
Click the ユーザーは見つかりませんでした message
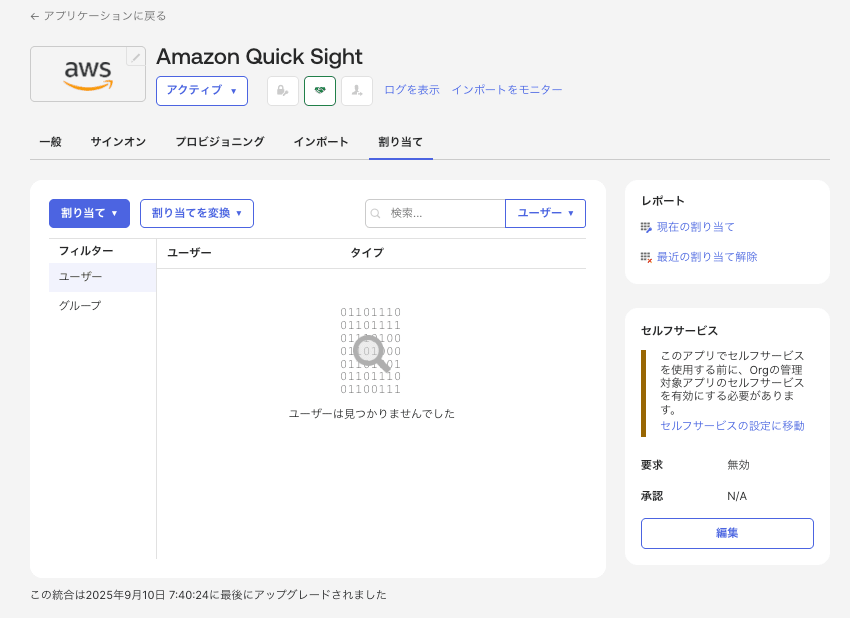click(371, 414)
